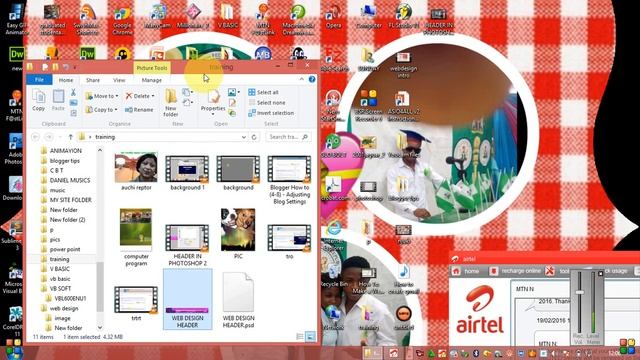Switch to the Manage ribbon tab
This screenshot has height=360, width=640.
pos(151,80)
